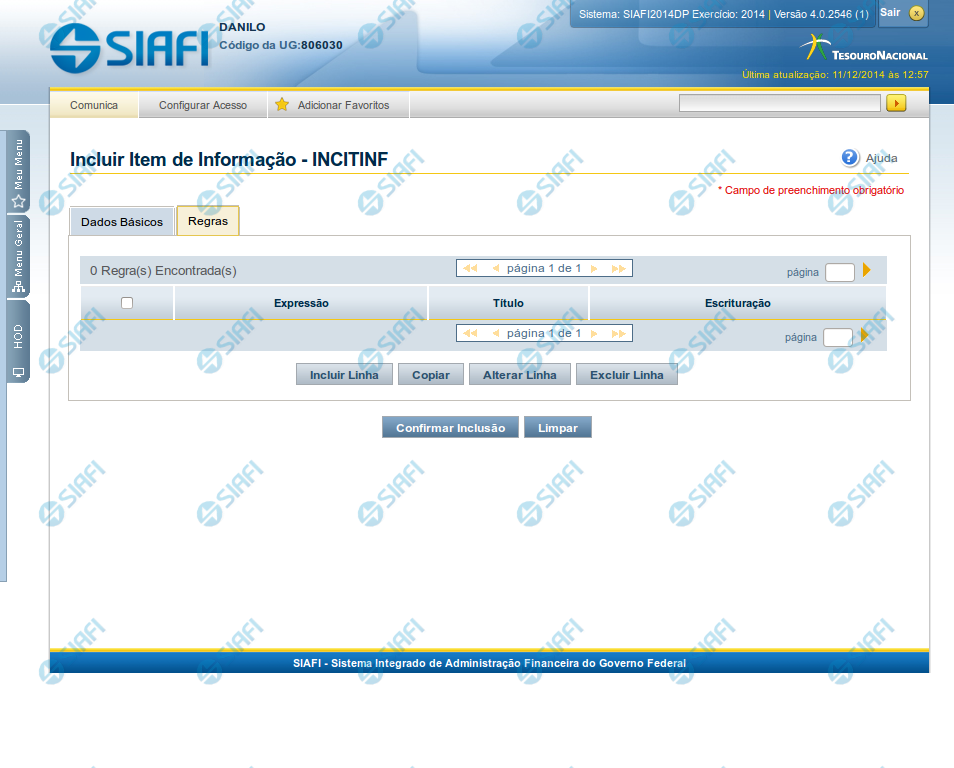The width and height of the screenshot is (954, 768).
Task: Click the Limpar button
Action: 557,427
